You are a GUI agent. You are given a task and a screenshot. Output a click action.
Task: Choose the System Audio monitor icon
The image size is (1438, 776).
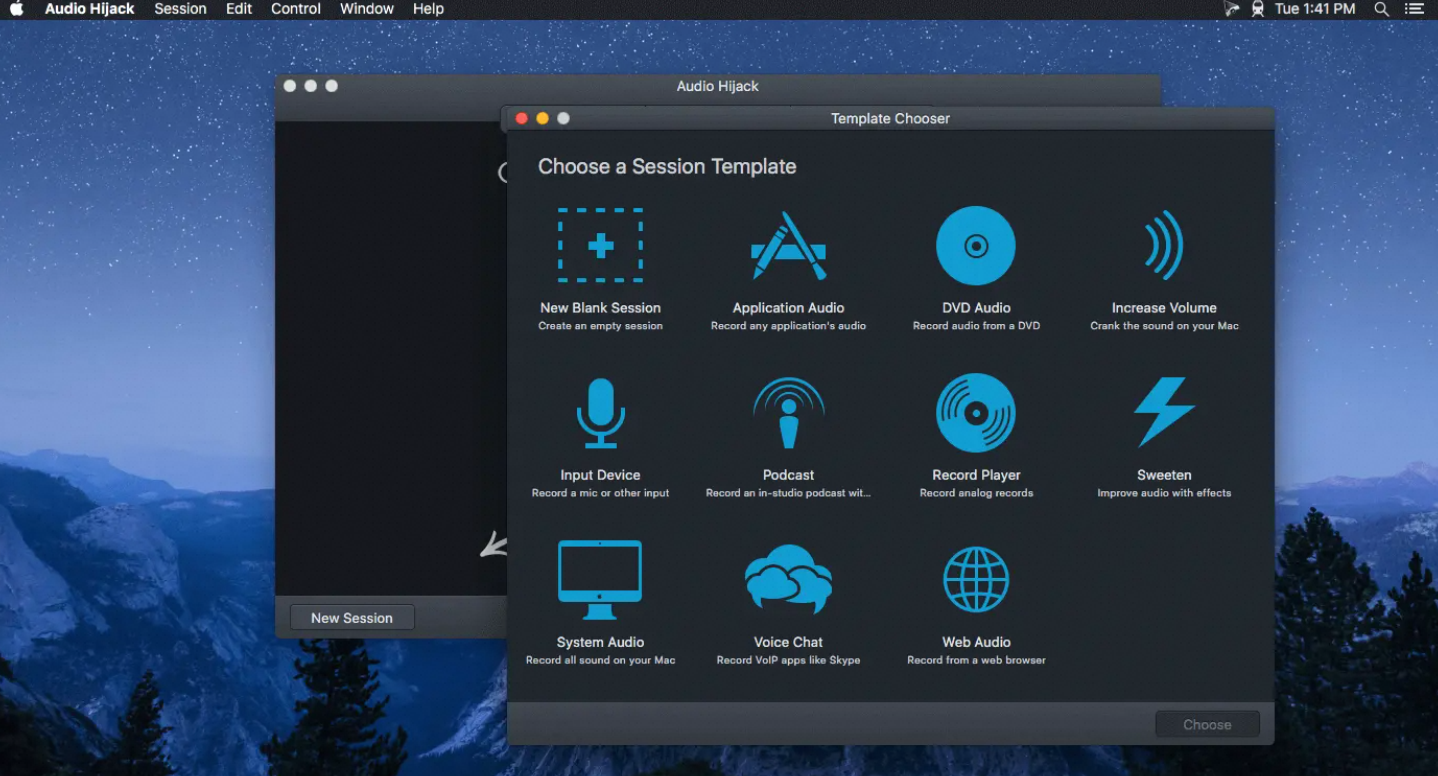tap(600, 580)
